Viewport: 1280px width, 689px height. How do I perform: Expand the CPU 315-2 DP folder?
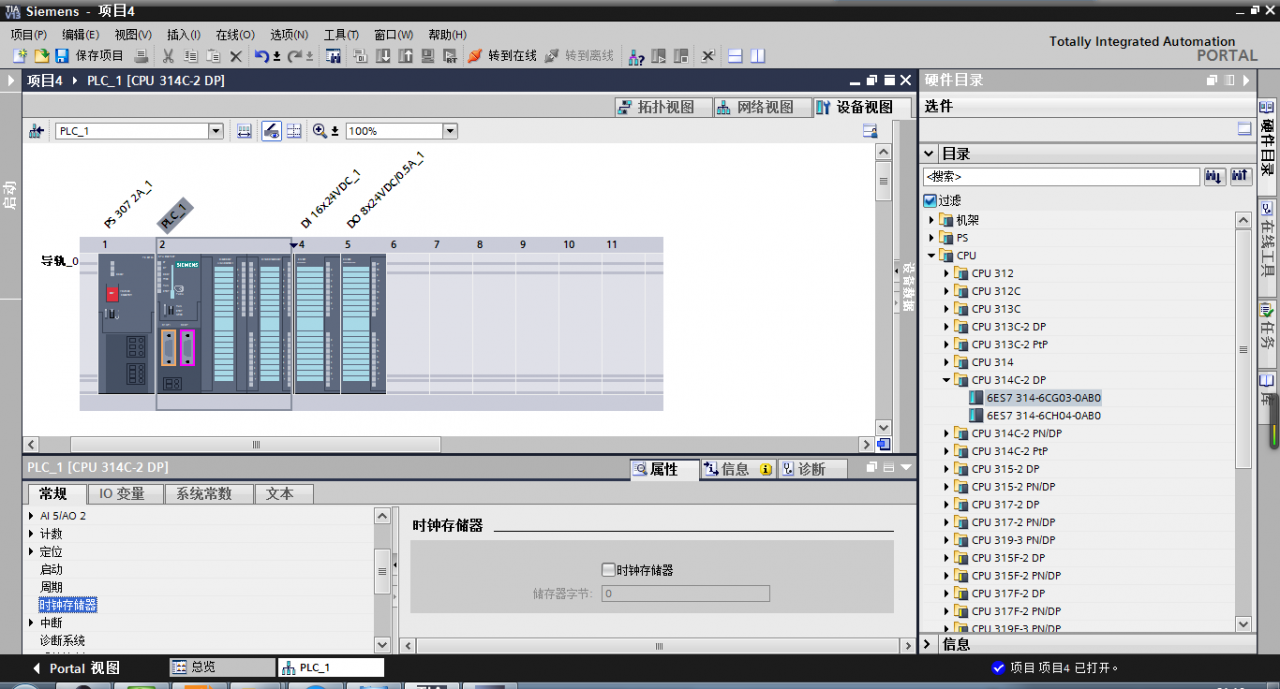pos(947,469)
